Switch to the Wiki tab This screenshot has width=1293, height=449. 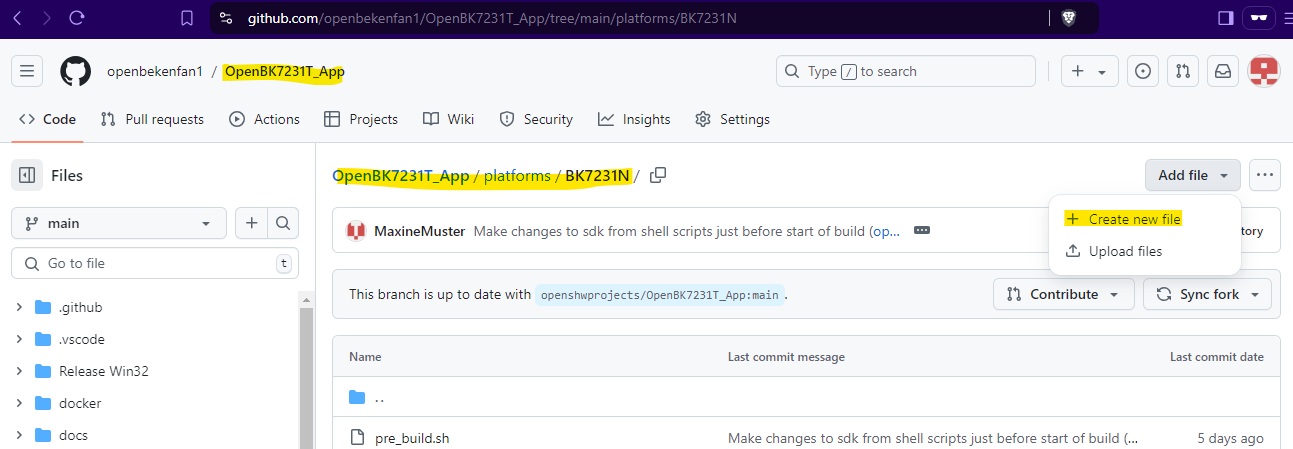448,119
